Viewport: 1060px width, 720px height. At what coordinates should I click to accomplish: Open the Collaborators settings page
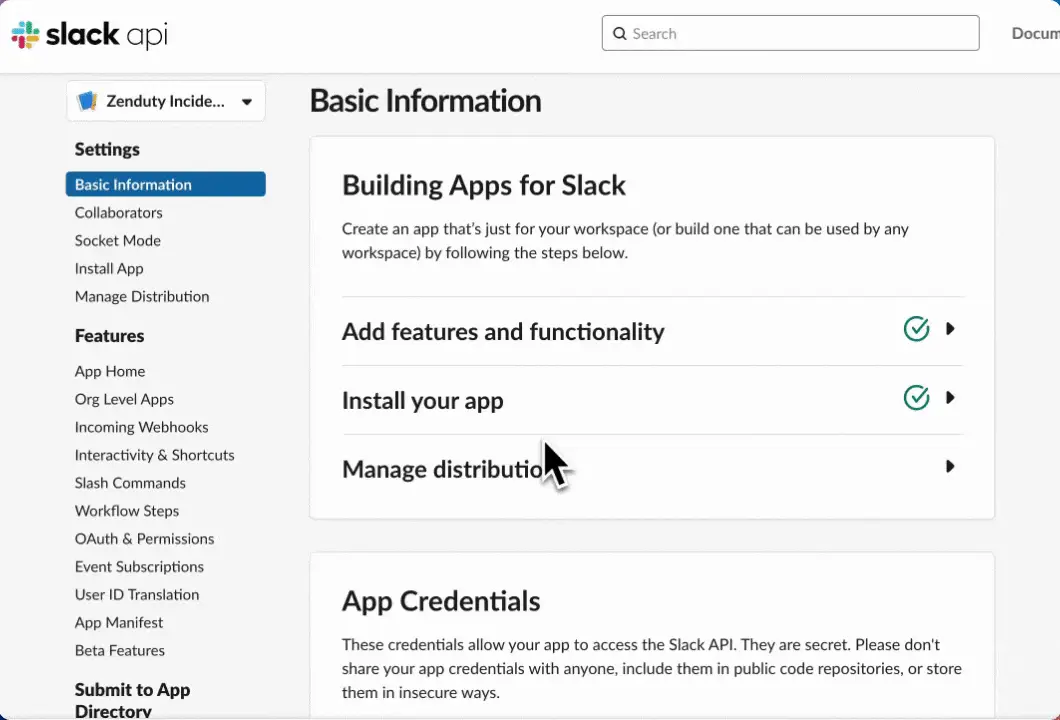click(118, 212)
